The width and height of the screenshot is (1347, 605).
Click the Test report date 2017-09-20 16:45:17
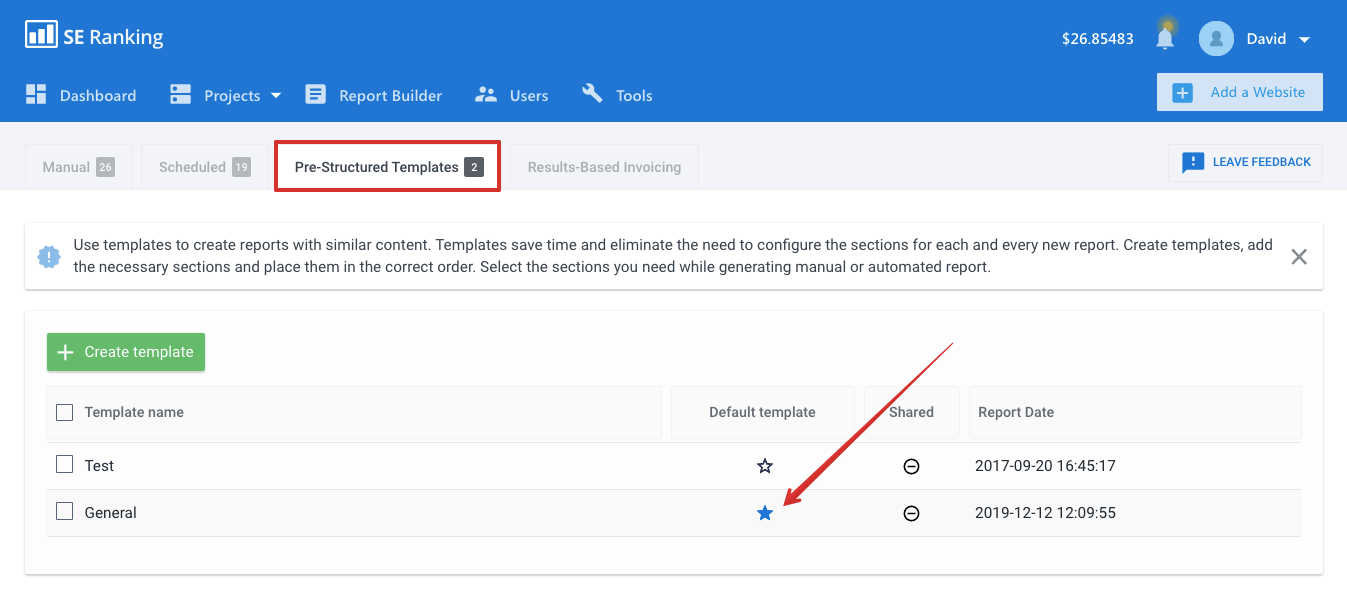point(1045,466)
